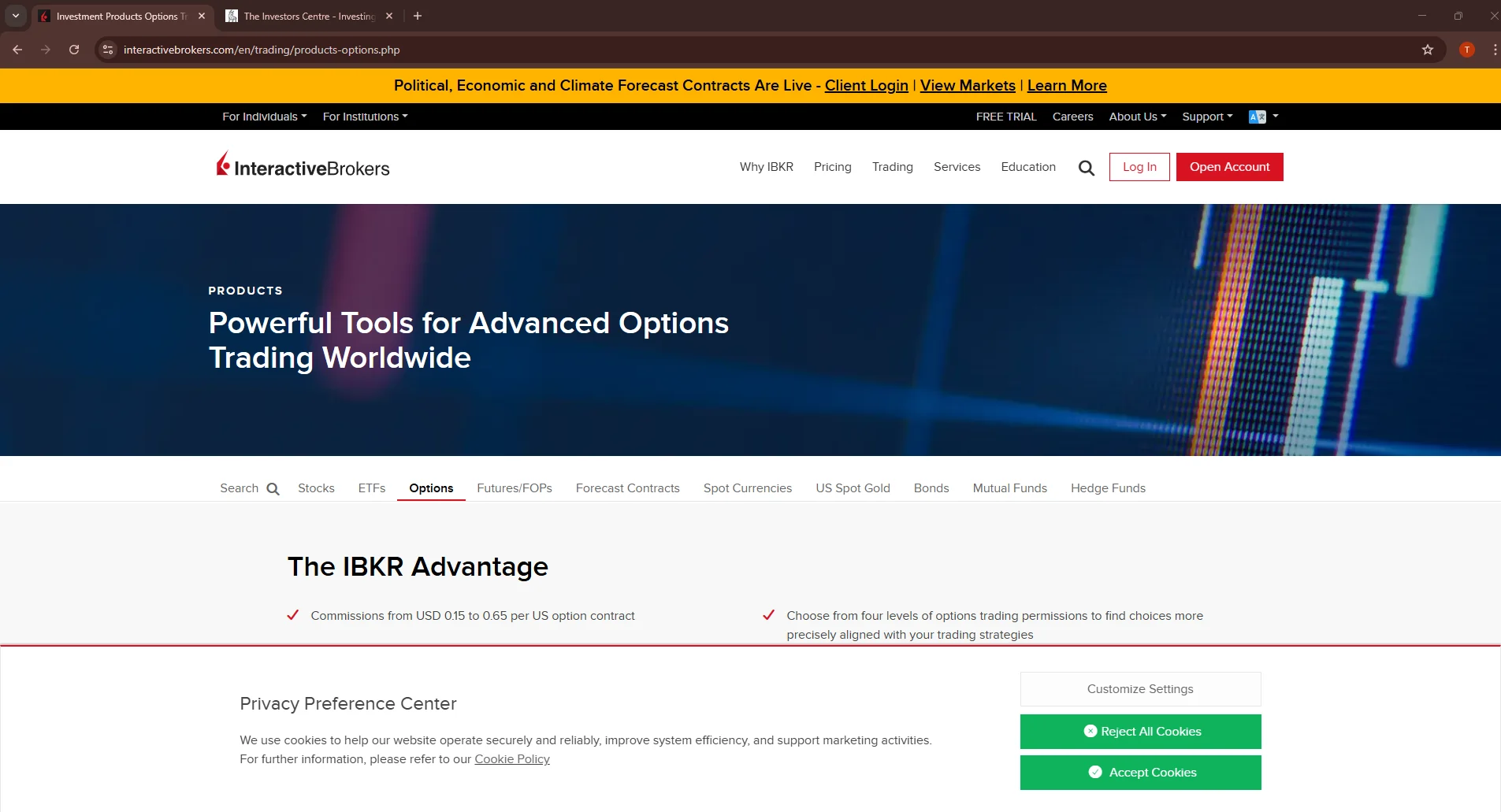Click the Privacy Preference Center heading

click(x=348, y=703)
